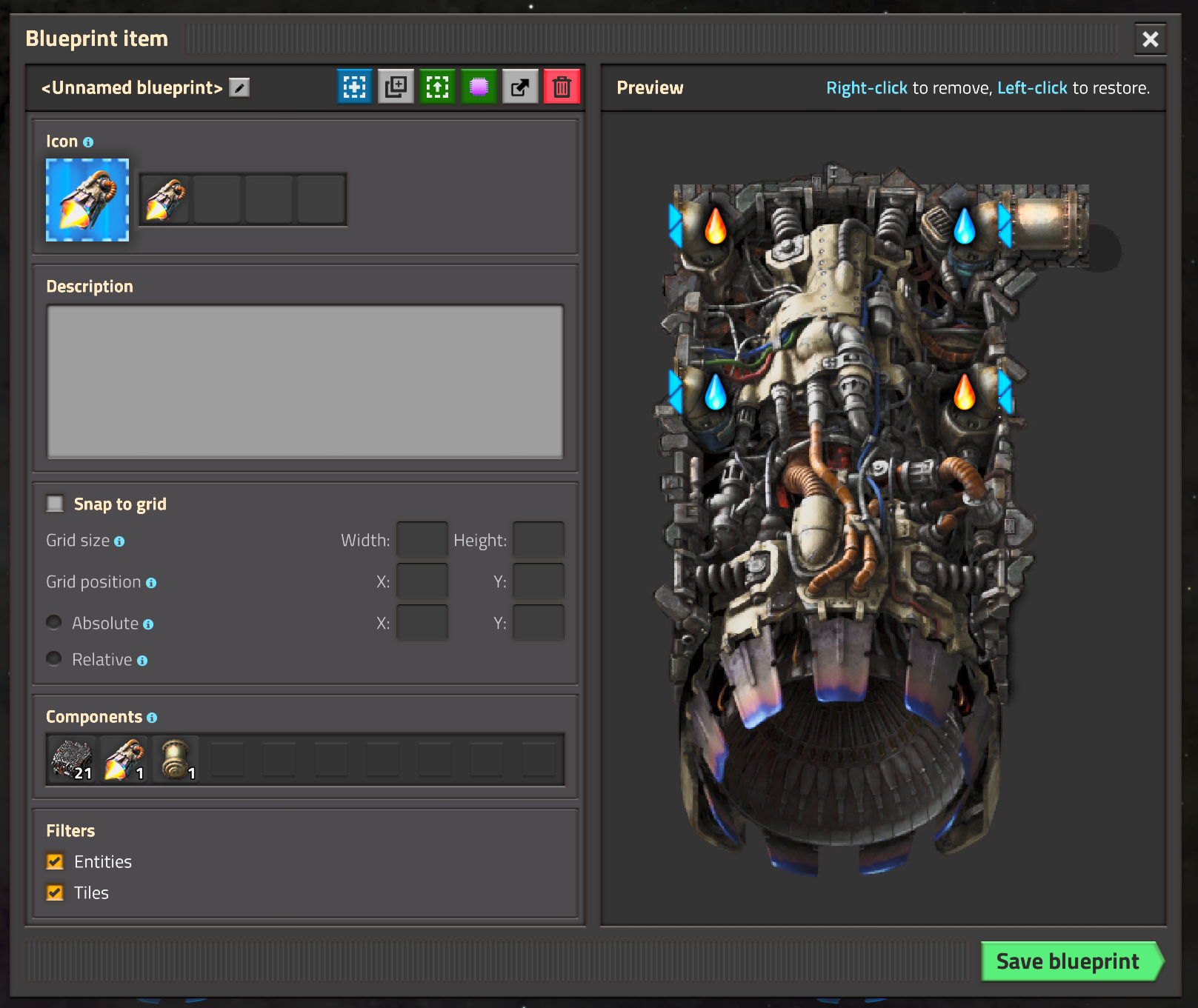This screenshot has height=1008, width=1198.
Task: Click the Components info icon
Action: tap(152, 718)
